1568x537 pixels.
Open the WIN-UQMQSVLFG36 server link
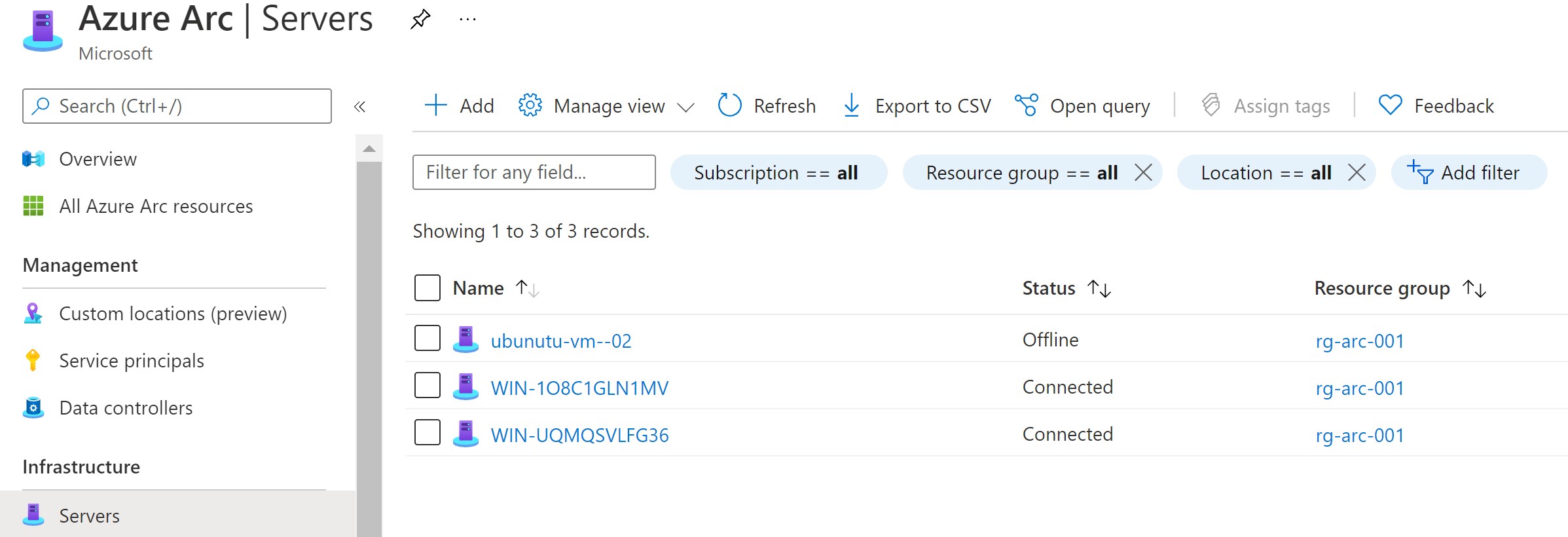tap(579, 435)
